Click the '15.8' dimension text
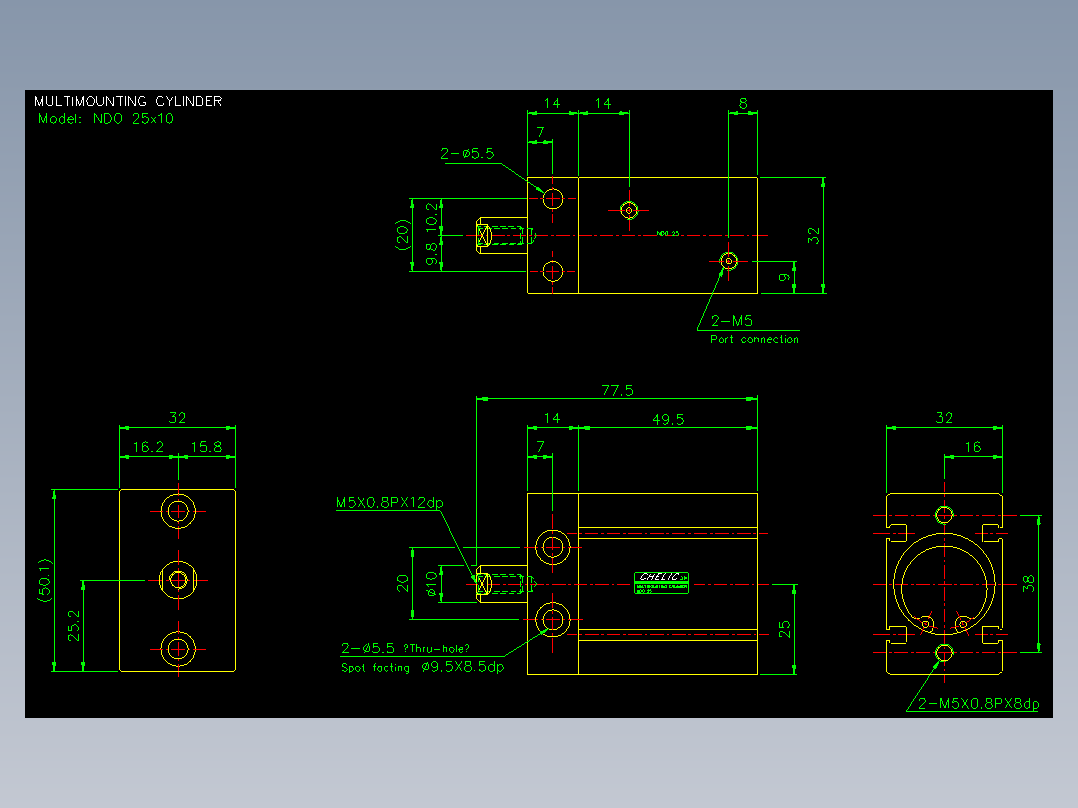The width and height of the screenshot is (1078, 808). pyautogui.click(x=206, y=447)
